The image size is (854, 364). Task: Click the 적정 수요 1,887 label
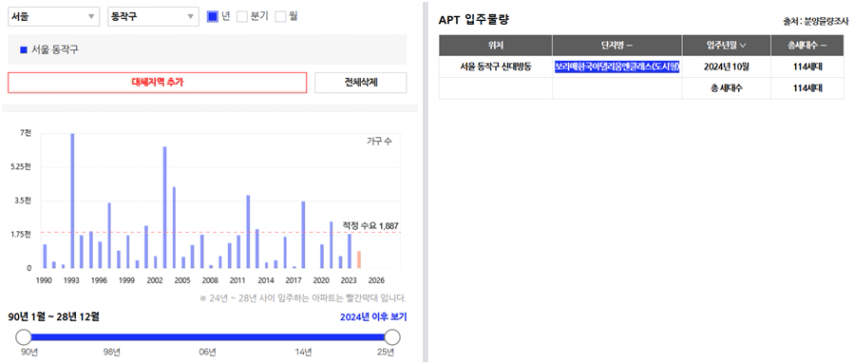point(370,225)
